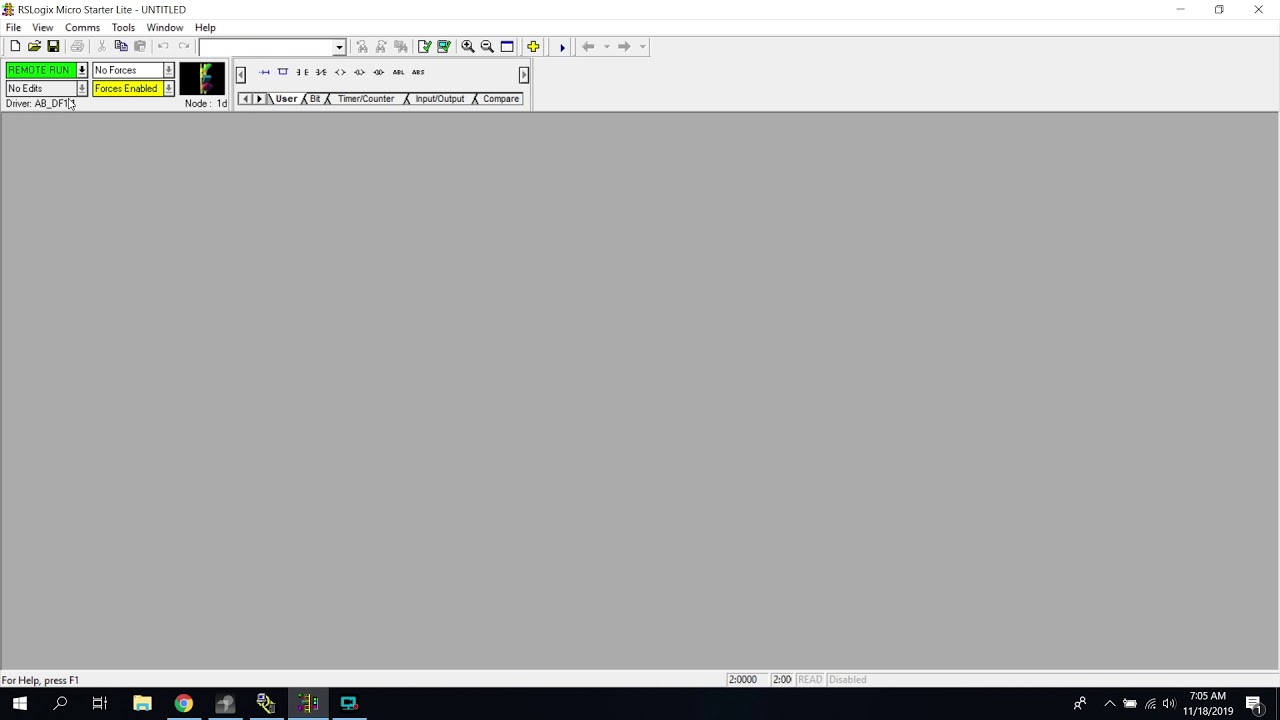Insert an Examine If Closed contact
This screenshot has height=720, width=1280.
[302, 72]
